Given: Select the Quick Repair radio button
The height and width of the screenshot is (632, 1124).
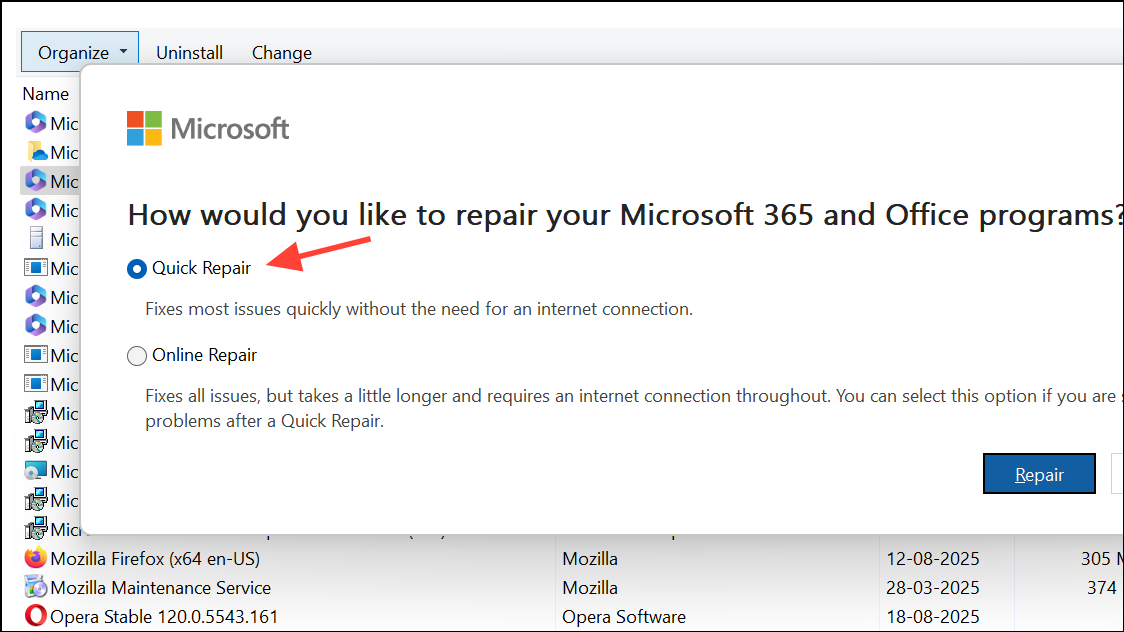Looking at the screenshot, I should [136, 268].
